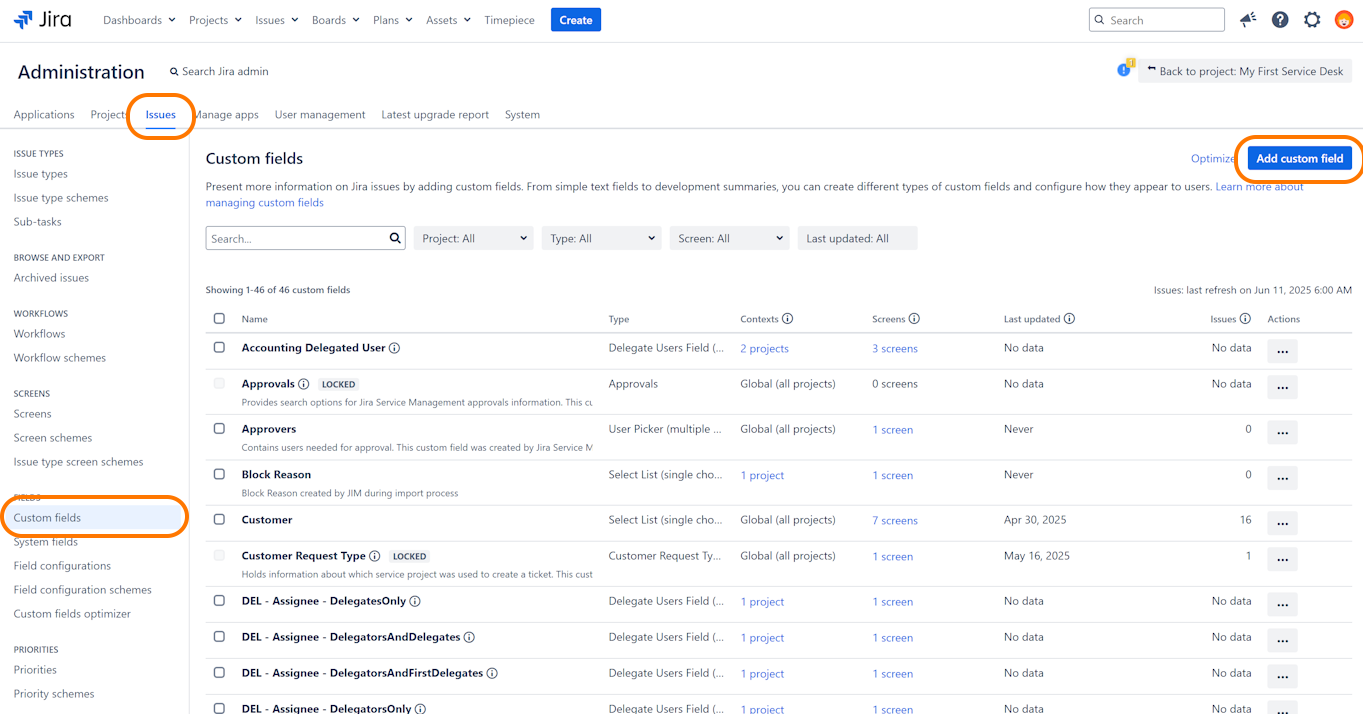
Task: Click magnifier icon in custom fields search
Action: pyautogui.click(x=395, y=238)
